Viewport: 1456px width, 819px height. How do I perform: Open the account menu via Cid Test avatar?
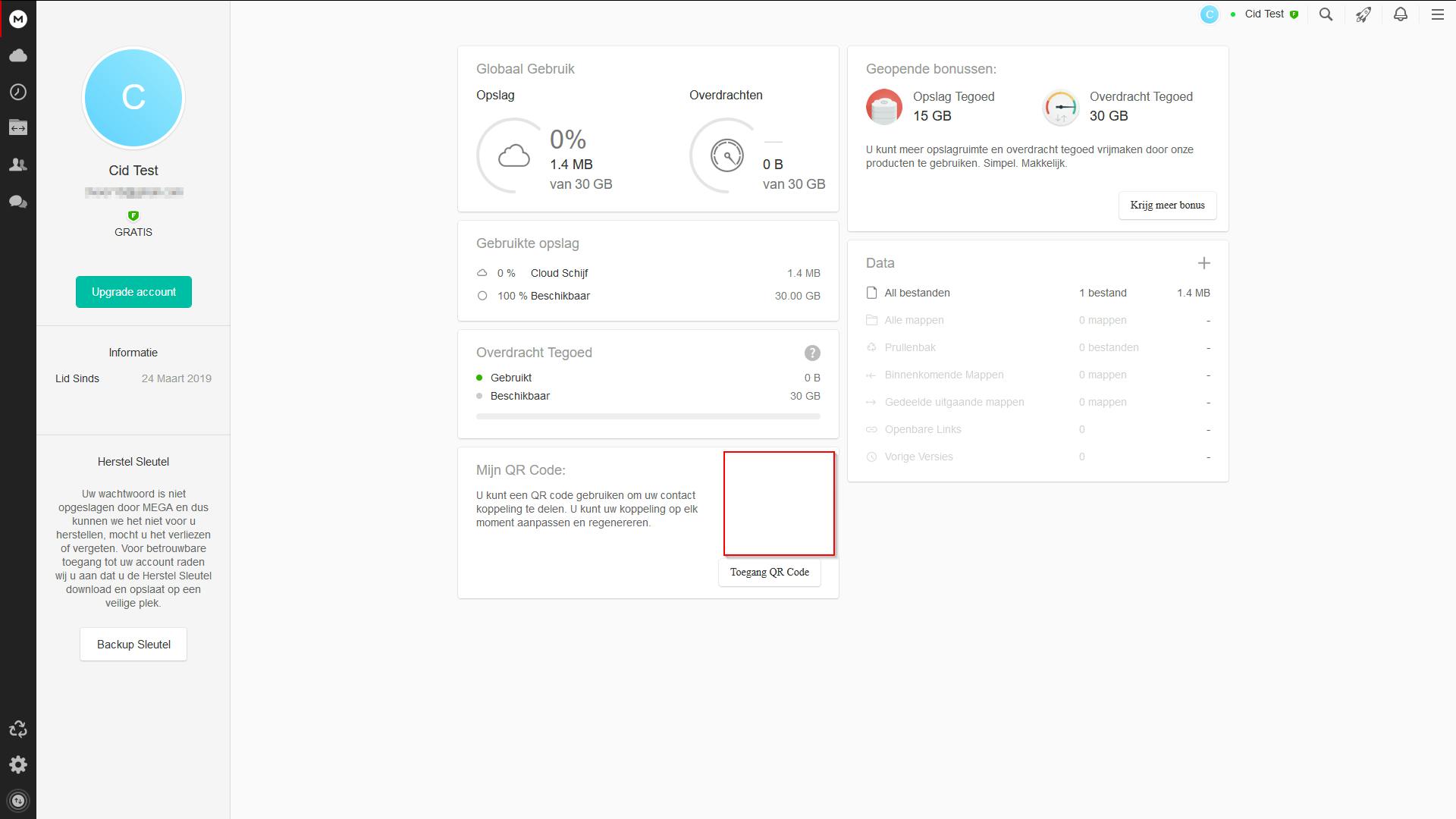tap(1209, 14)
